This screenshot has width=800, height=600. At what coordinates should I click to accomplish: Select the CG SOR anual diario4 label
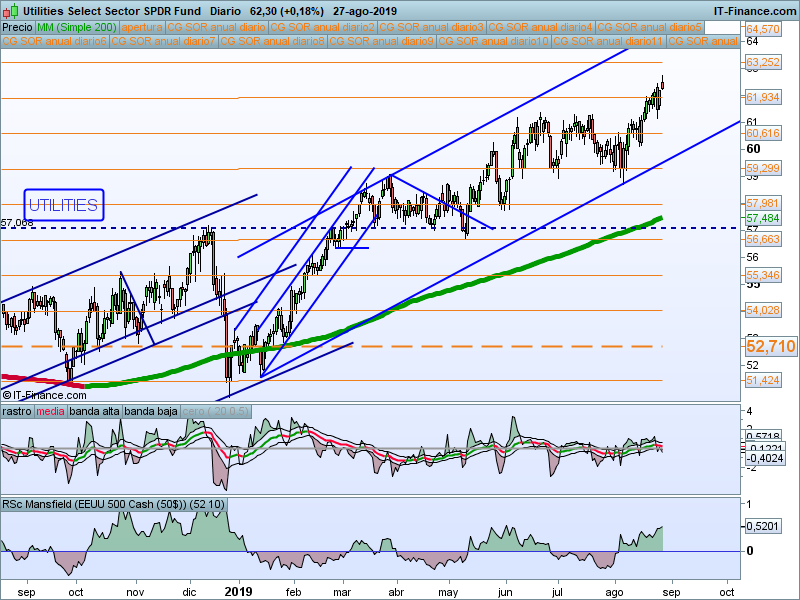point(541,27)
